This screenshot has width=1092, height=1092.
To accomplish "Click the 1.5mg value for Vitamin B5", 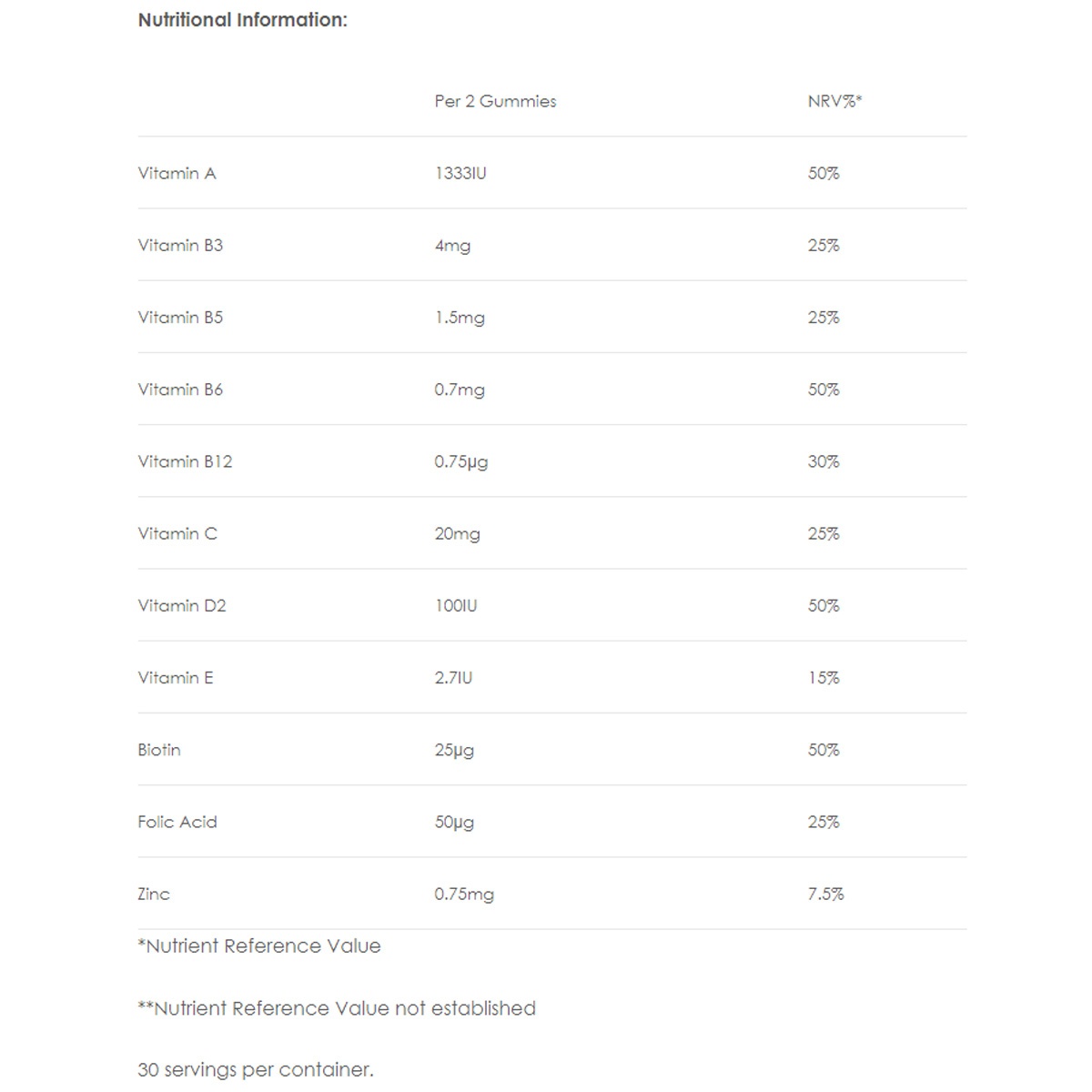I will click(460, 318).
